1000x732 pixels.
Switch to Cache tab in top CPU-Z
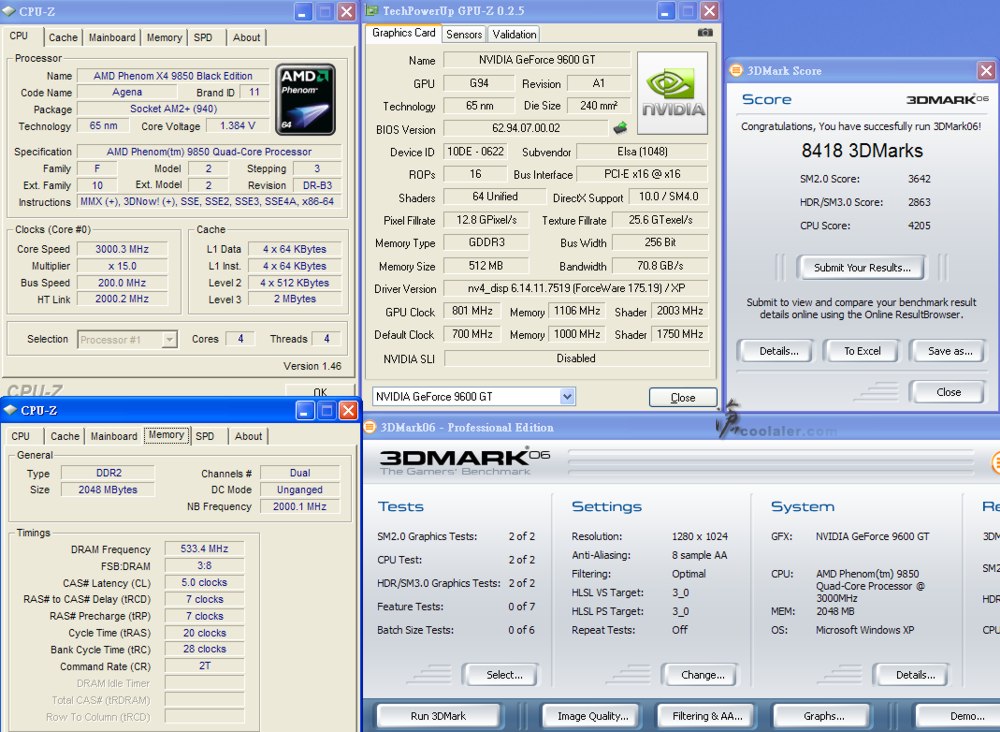coord(63,38)
